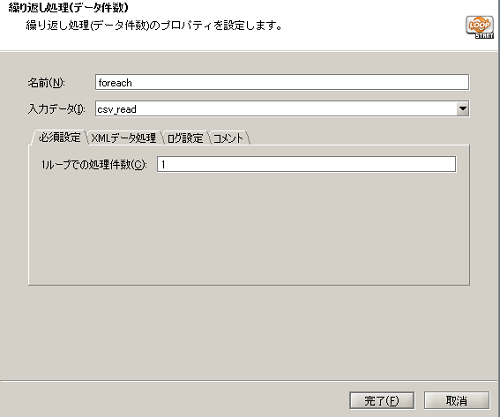
Task: Dismiss the dialog with 取消 button
Action: [456, 400]
